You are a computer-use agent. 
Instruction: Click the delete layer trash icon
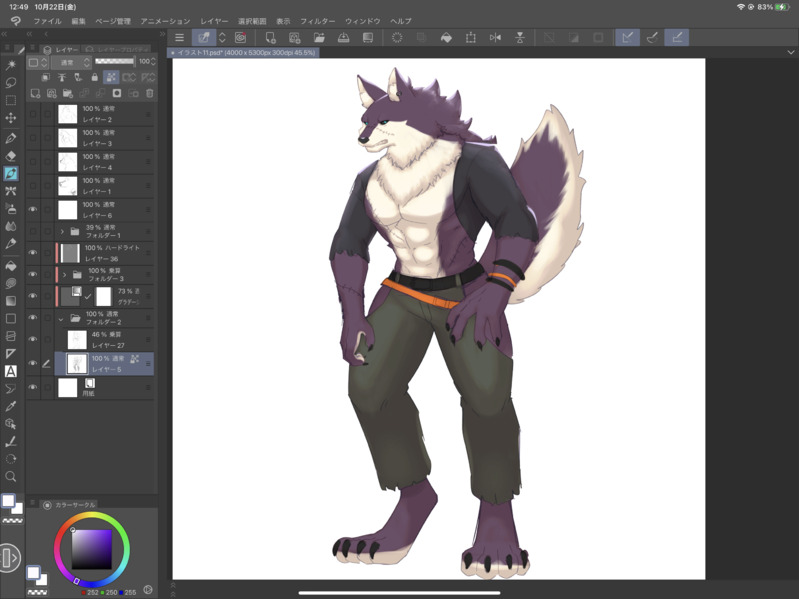[150, 94]
